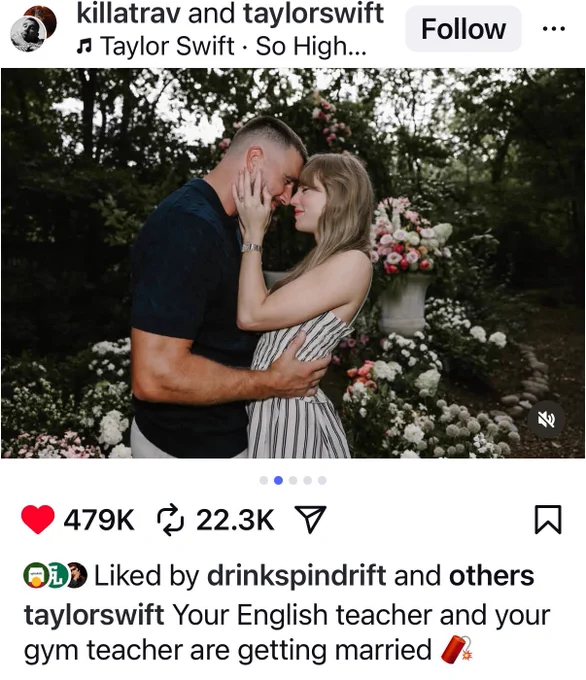
Task: Go to the first carousel dot
Action: [264, 480]
